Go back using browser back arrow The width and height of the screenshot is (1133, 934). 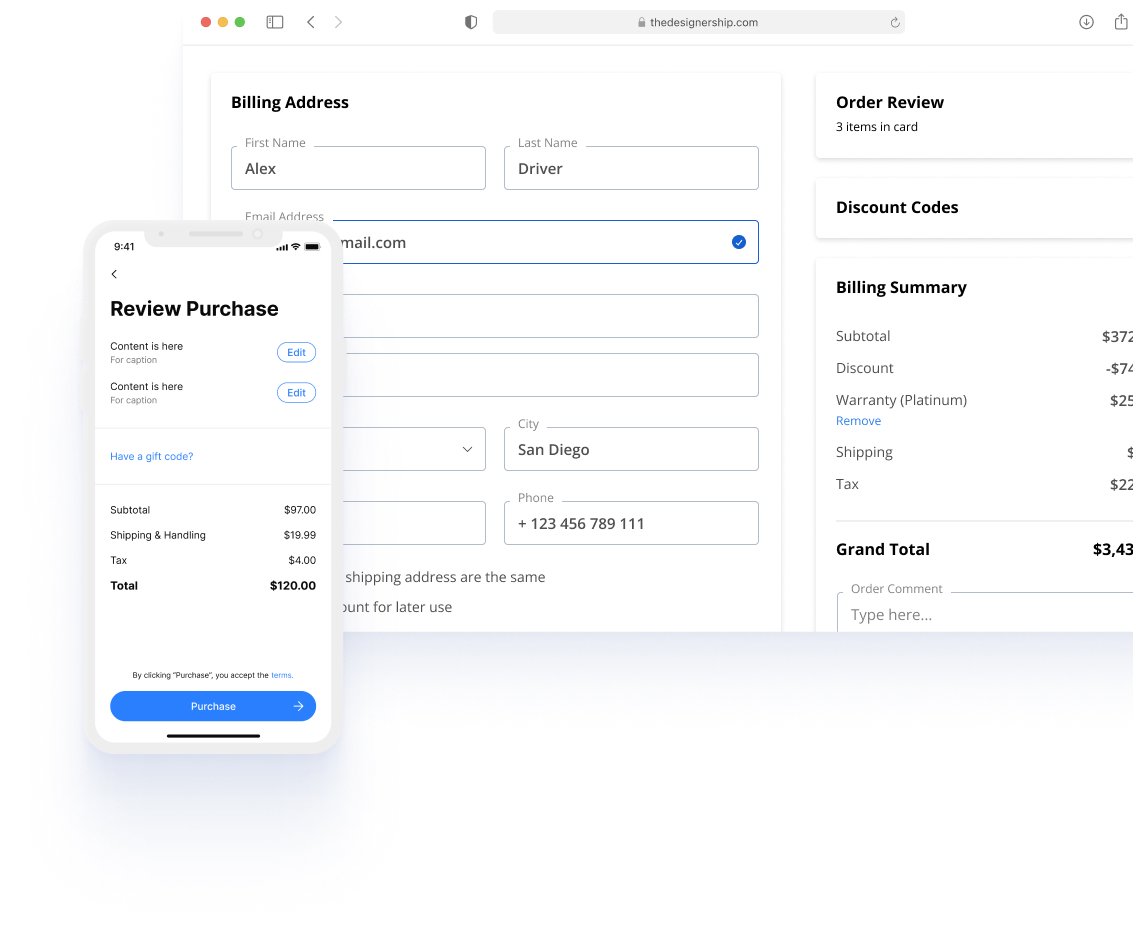pyautogui.click(x=311, y=22)
